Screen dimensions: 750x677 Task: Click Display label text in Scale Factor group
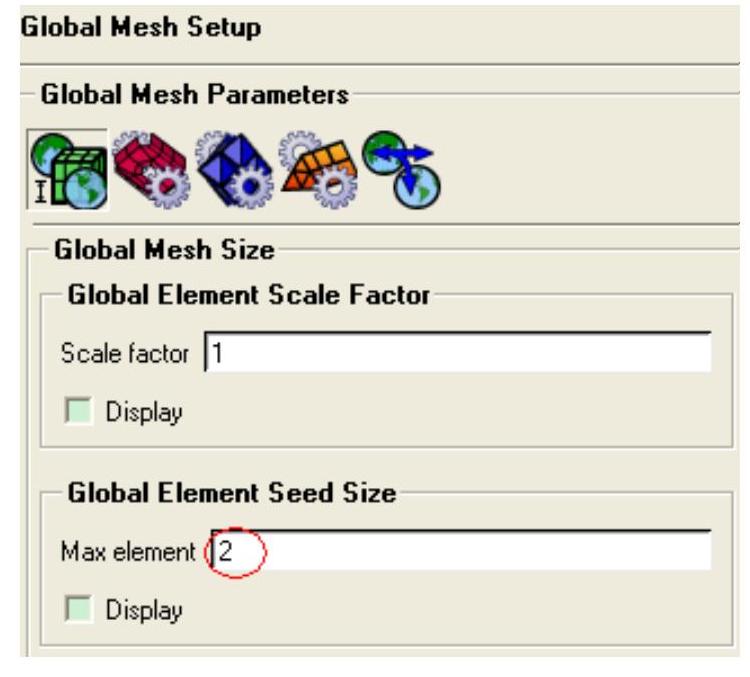(144, 412)
